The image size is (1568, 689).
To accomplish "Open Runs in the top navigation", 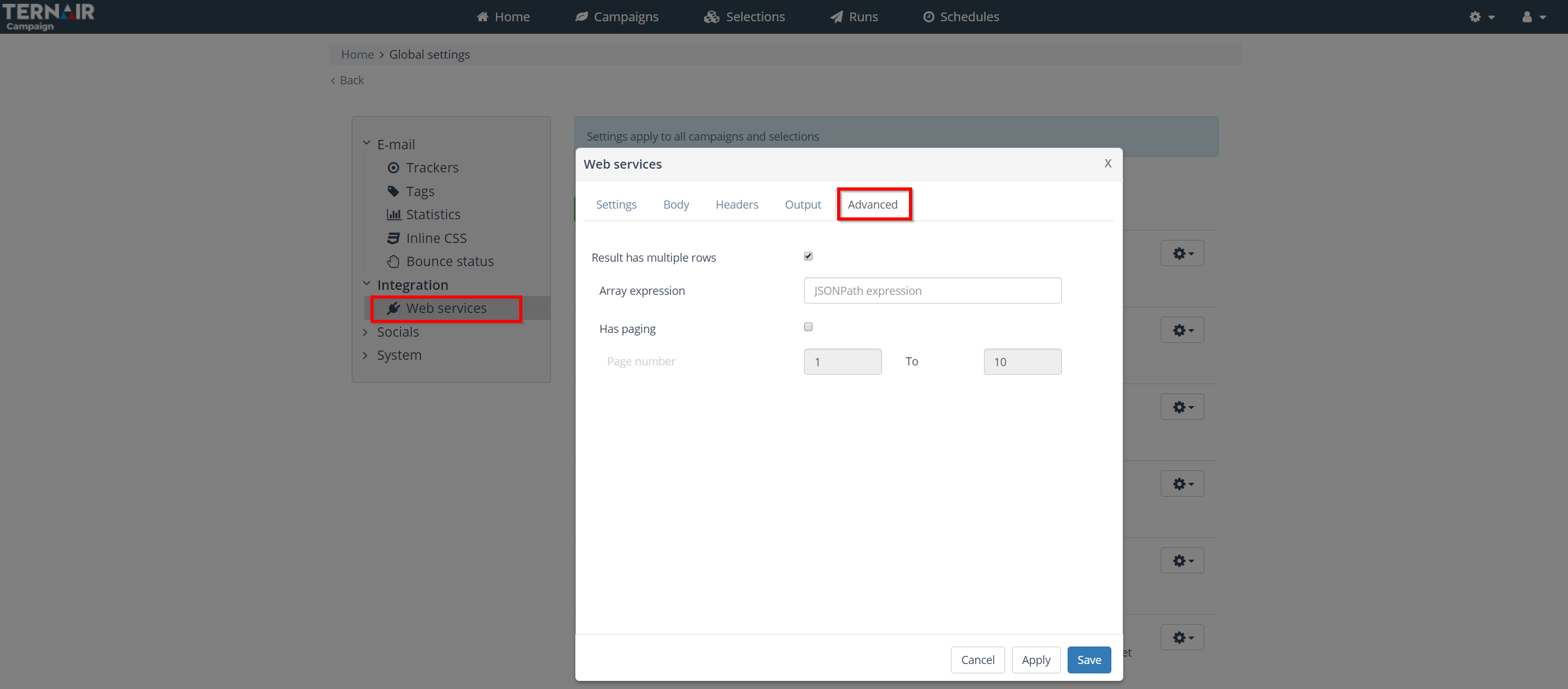I will (x=854, y=17).
